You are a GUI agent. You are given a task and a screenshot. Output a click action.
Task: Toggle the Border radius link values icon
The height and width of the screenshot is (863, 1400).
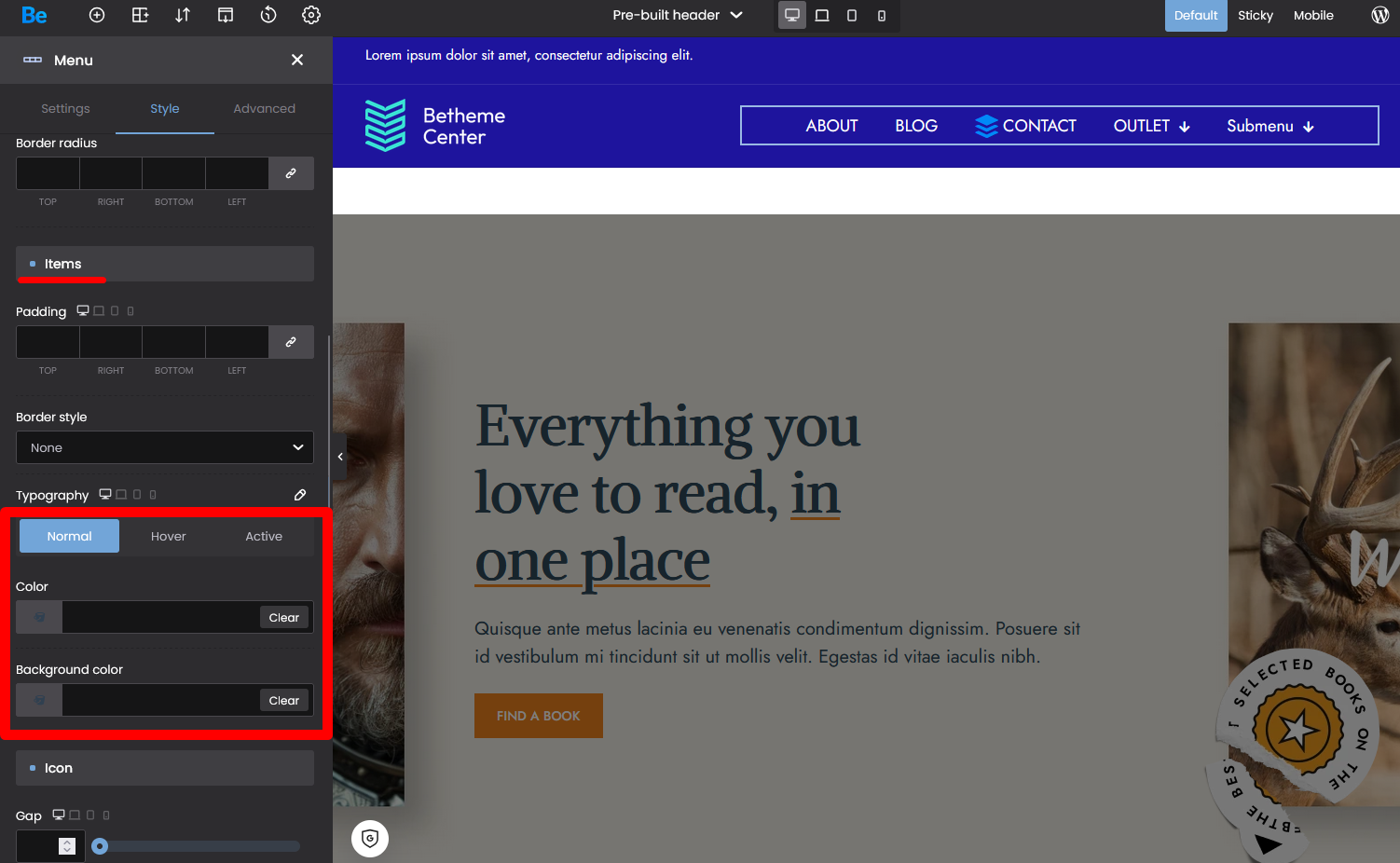pos(291,173)
